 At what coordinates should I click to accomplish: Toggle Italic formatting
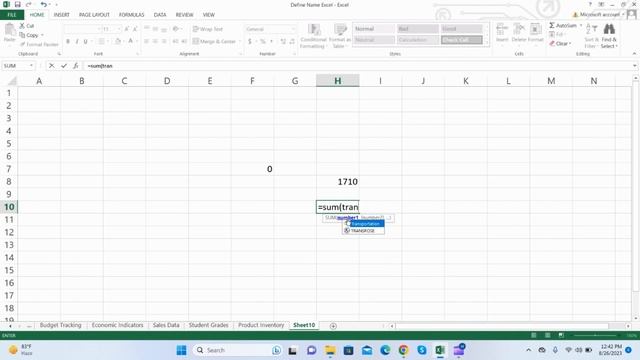click(77, 41)
